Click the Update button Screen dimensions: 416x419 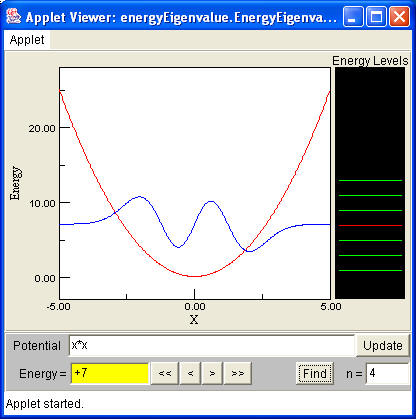point(383,346)
